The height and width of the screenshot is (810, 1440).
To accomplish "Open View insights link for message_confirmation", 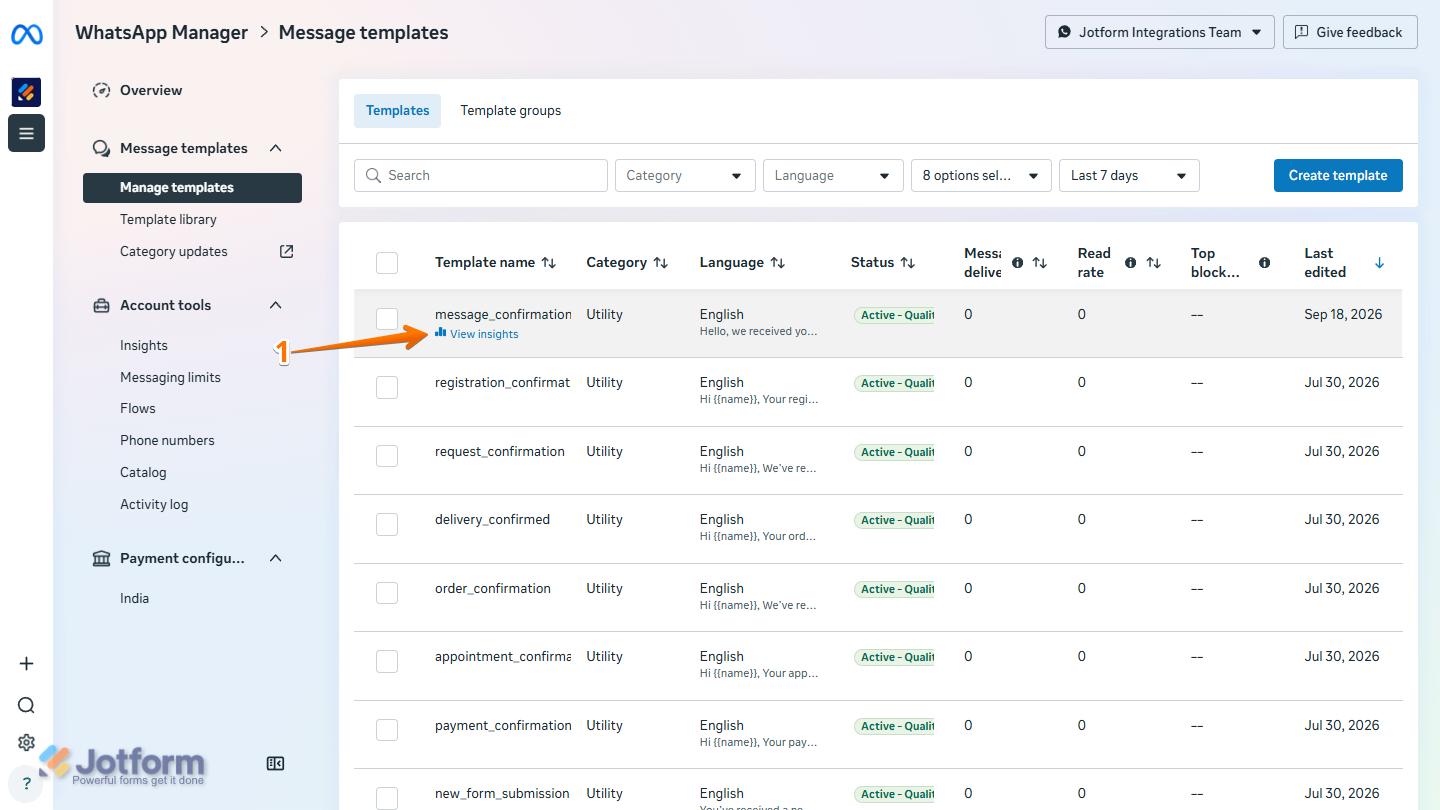I will [477, 334].
